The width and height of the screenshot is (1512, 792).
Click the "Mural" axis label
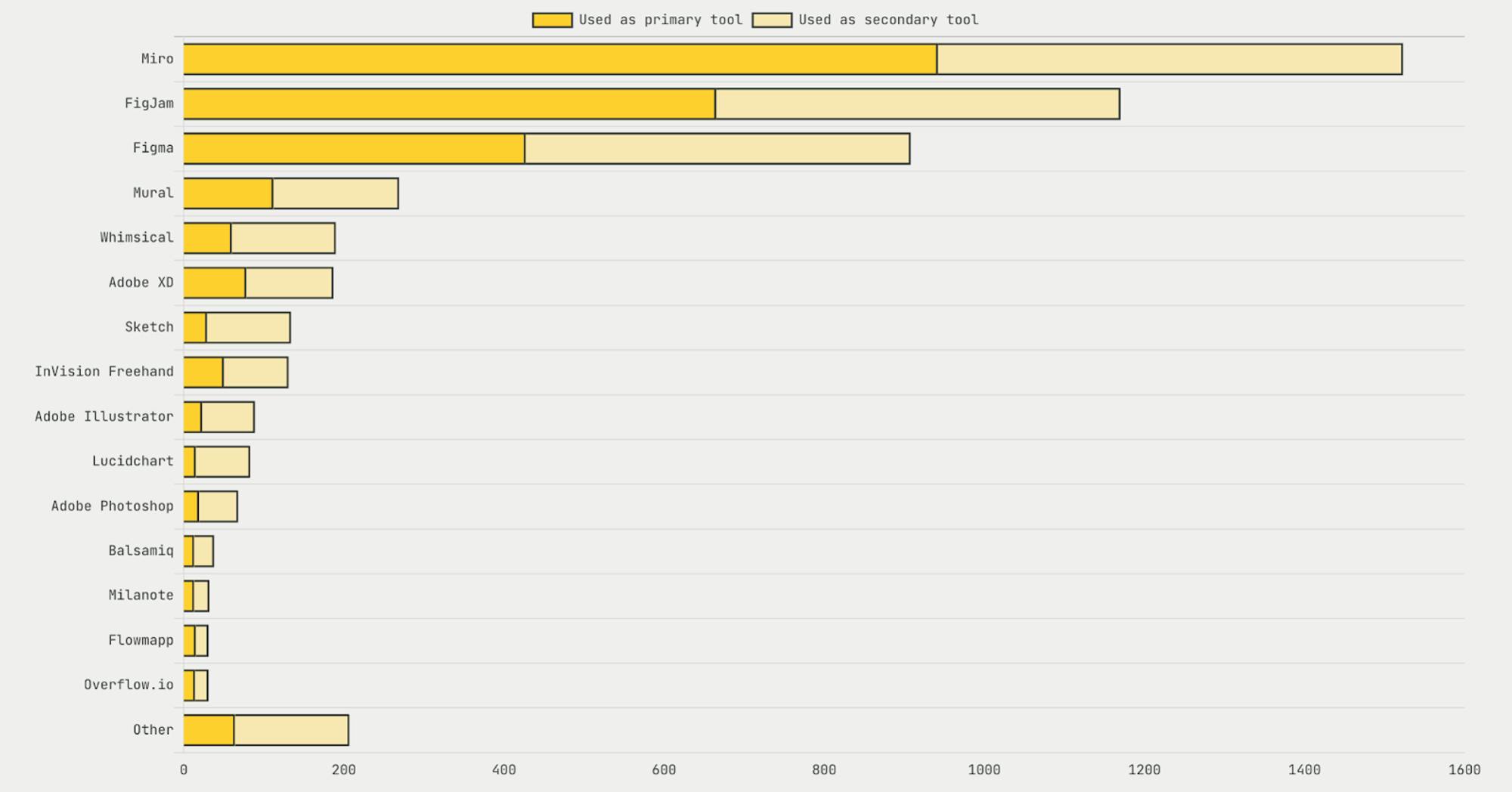(x=153, y=193)
